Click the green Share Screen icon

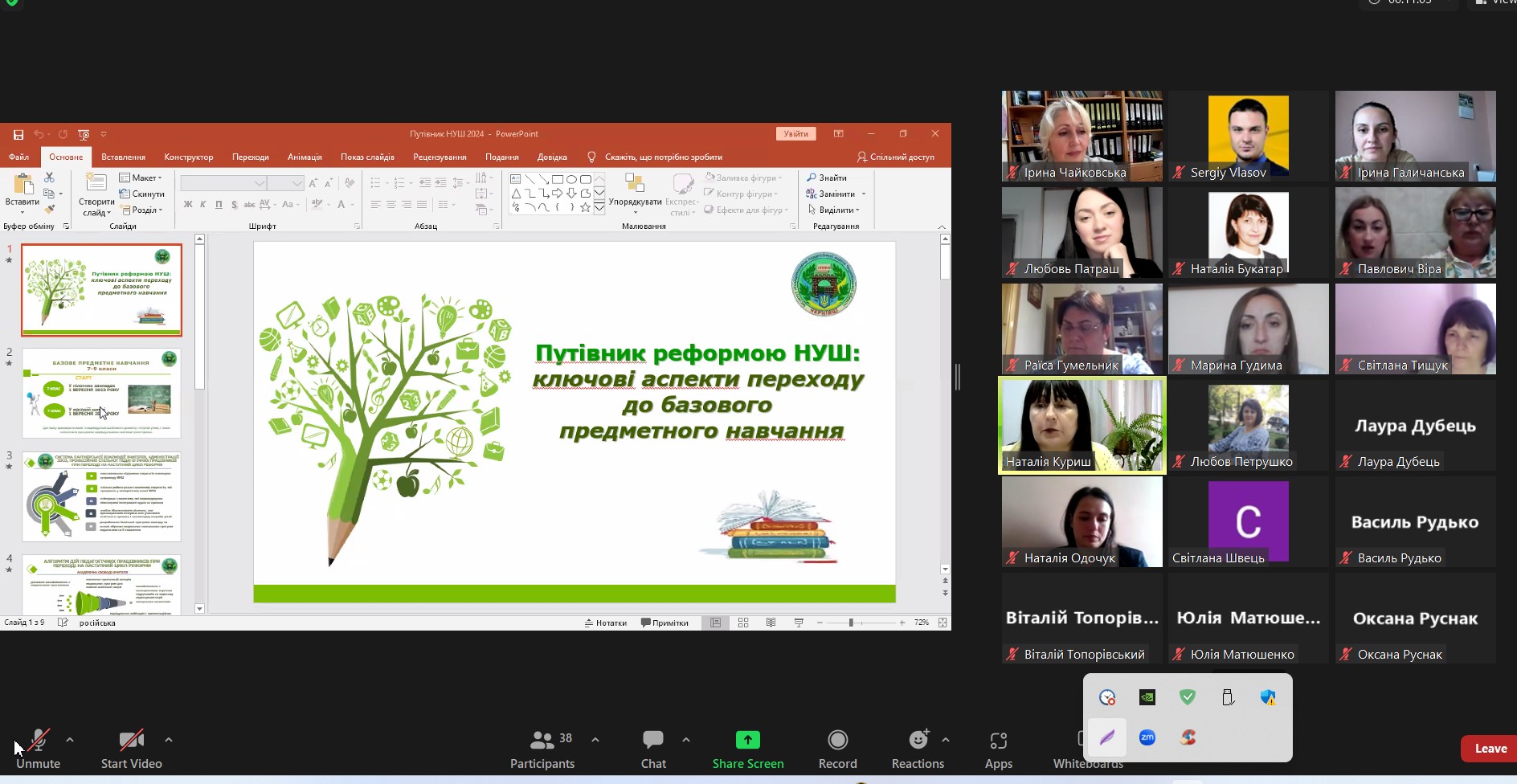pos(747,740)
